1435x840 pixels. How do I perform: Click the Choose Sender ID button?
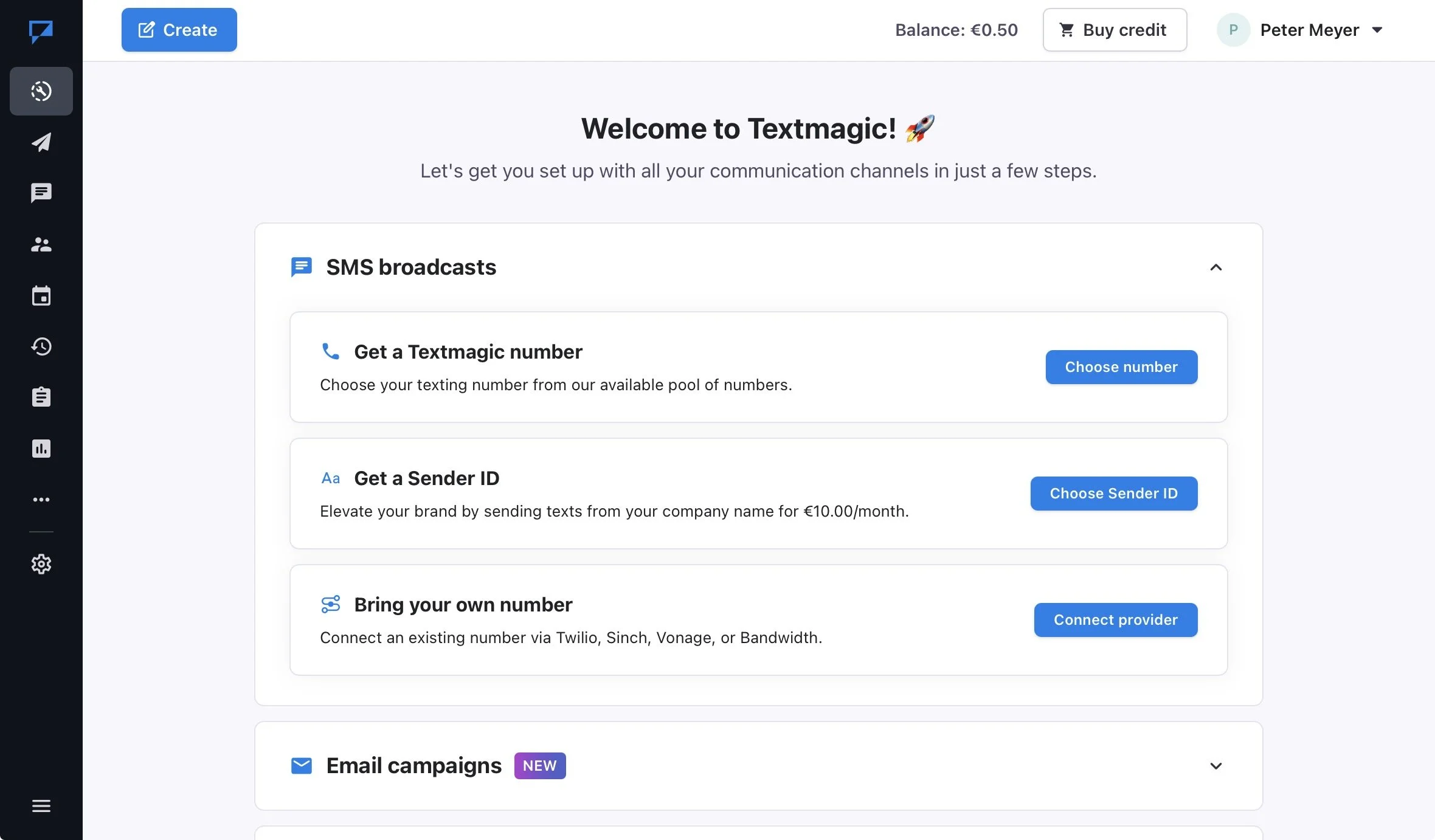1113,494
